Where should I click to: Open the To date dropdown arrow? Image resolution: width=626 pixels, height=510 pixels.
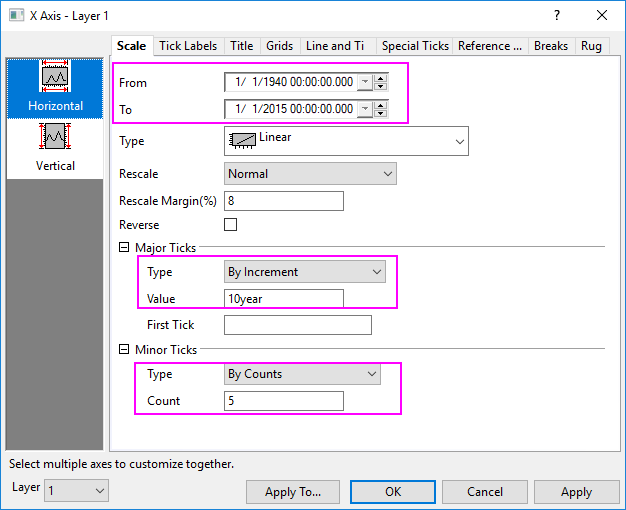pyautogui.click(x=364, y=109)
